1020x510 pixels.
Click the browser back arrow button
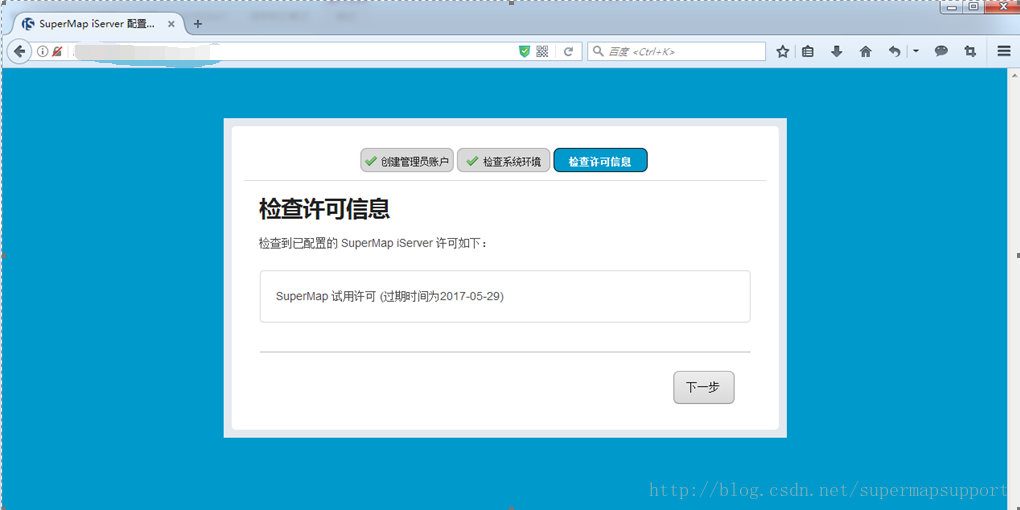click(20, 51)
